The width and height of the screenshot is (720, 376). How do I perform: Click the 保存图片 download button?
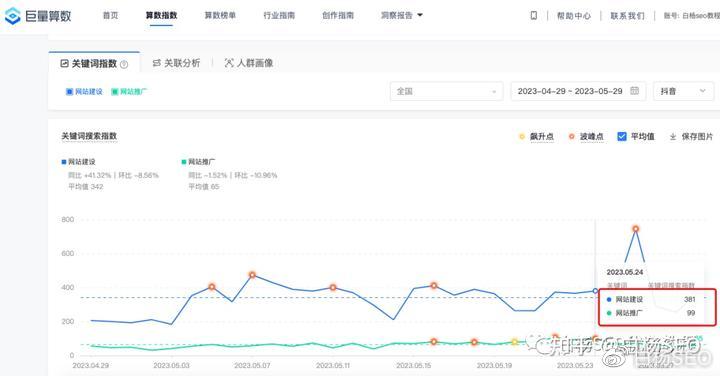pos(691,137)
